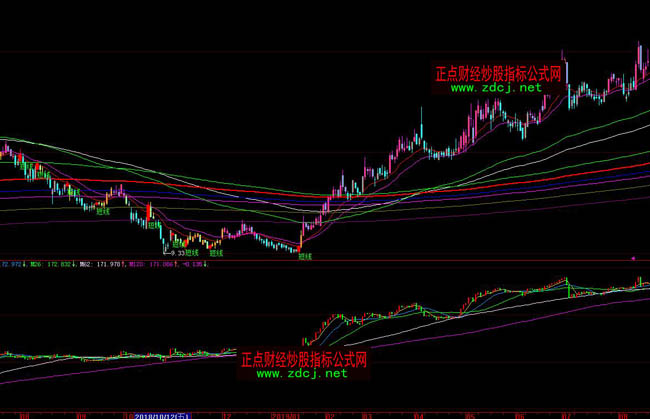
Task: Click the tall white candlestick below top watermark's right end
Action: coord(566,70)
